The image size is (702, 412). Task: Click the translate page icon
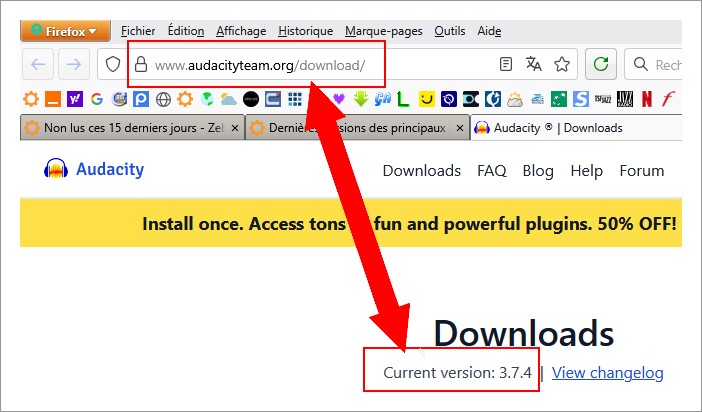coord(534,64)
